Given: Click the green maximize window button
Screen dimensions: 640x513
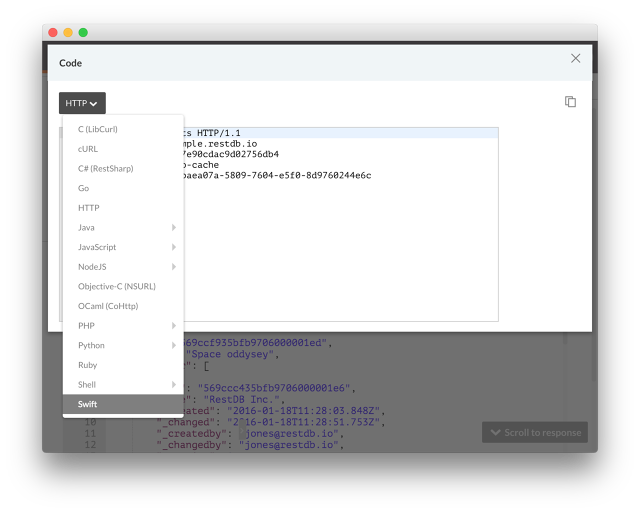Looking at the screenshot, I should (83, 32).
